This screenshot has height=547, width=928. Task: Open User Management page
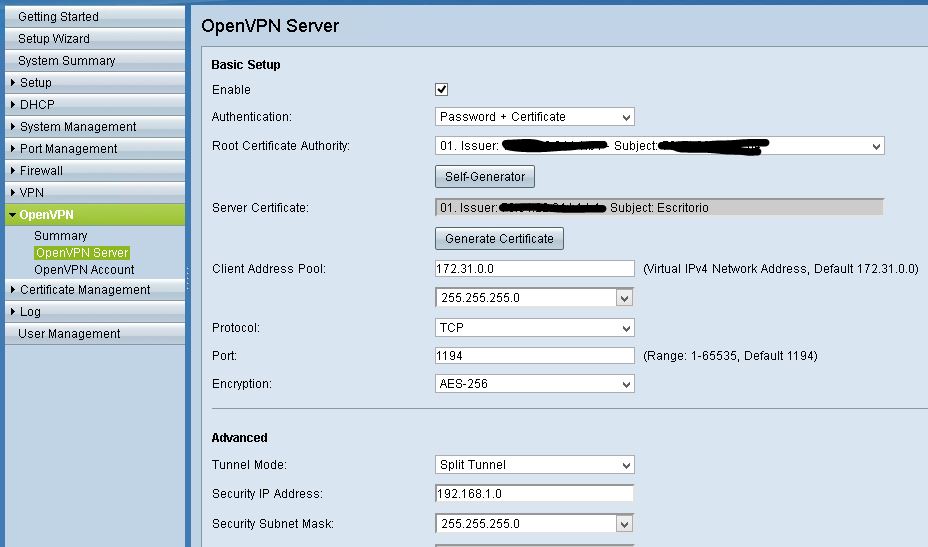click(95, 333)
